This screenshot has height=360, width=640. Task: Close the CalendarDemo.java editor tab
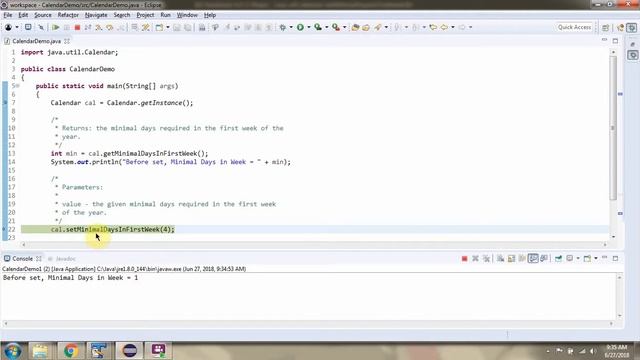coord(67,41)
